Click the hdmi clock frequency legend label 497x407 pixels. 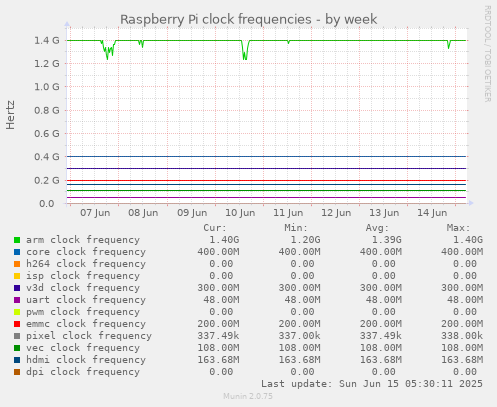click(86, 360)
